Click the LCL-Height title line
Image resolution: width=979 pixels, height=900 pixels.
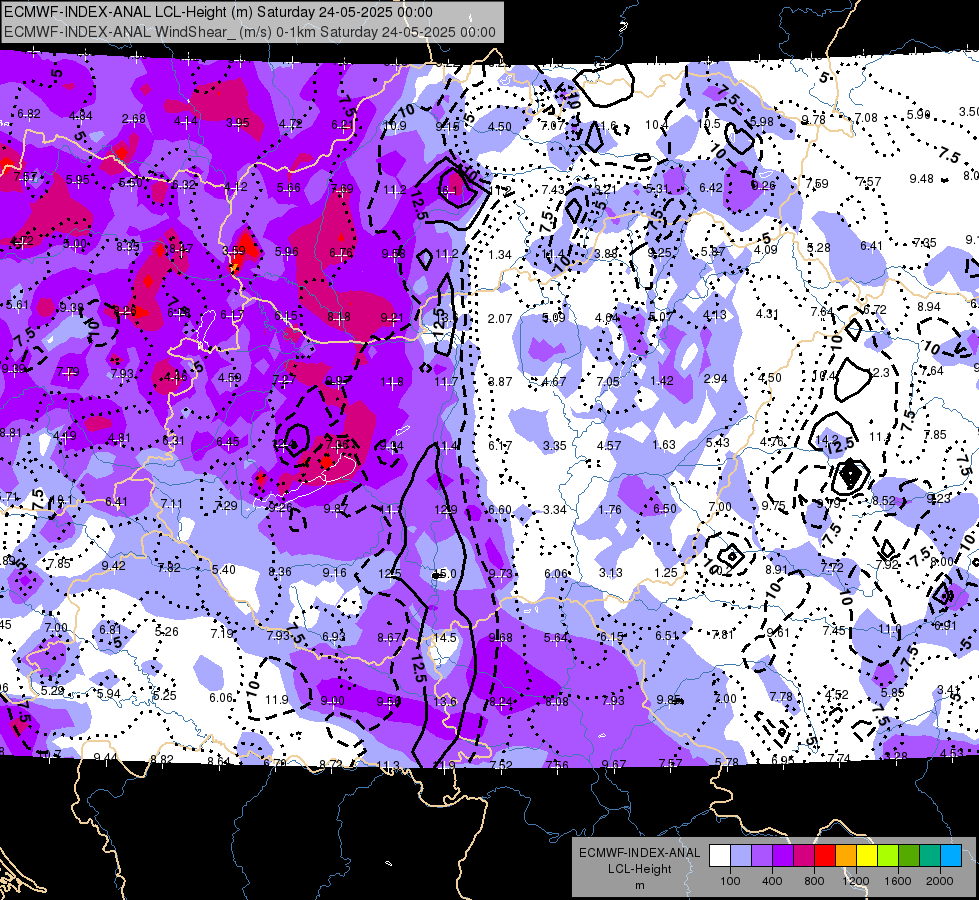218,12
